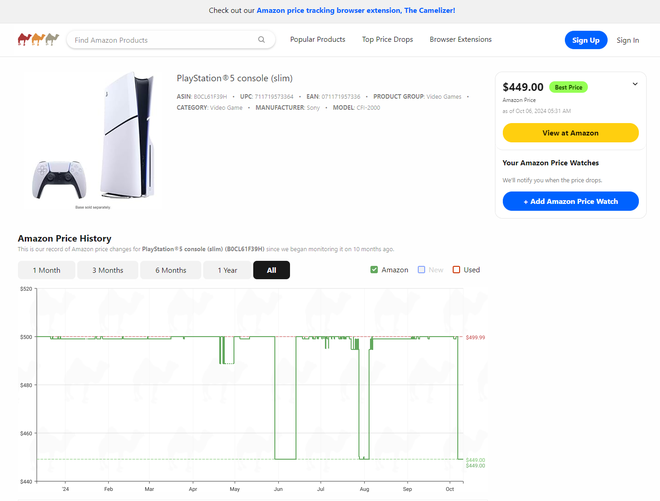Toggle the Amazon price checkbox

374,270
